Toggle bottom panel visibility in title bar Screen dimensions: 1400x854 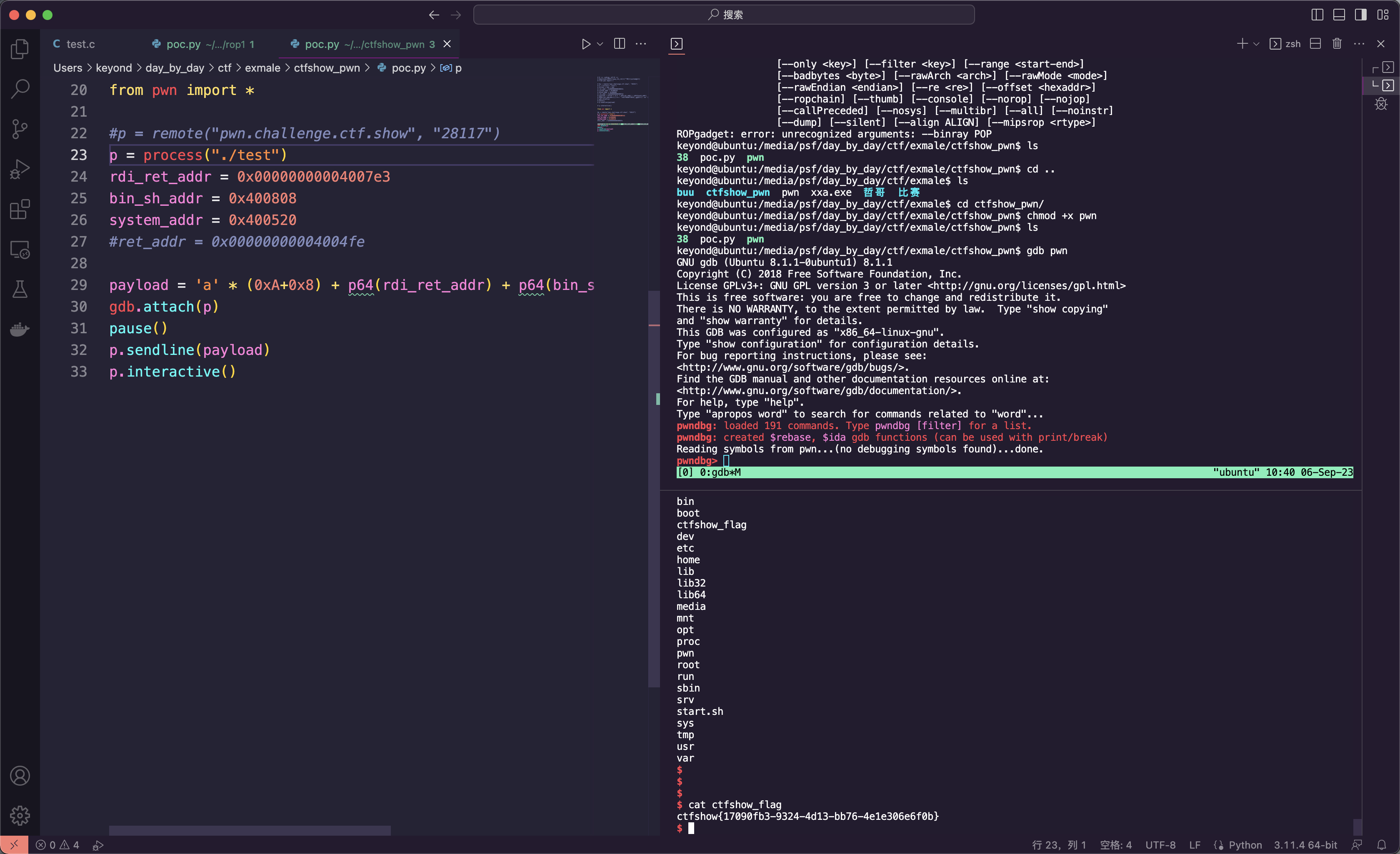coord(1339,15)
